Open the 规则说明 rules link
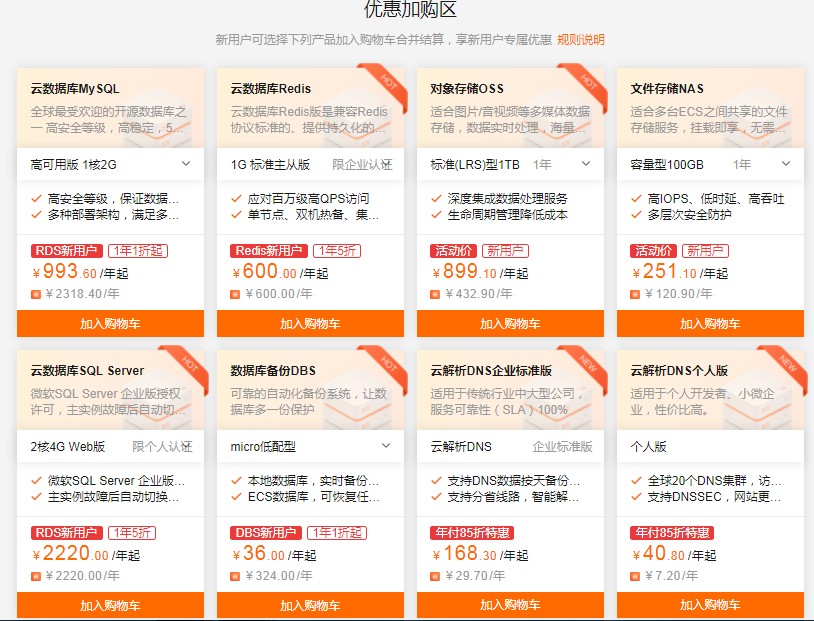 [x=580, y=40]
